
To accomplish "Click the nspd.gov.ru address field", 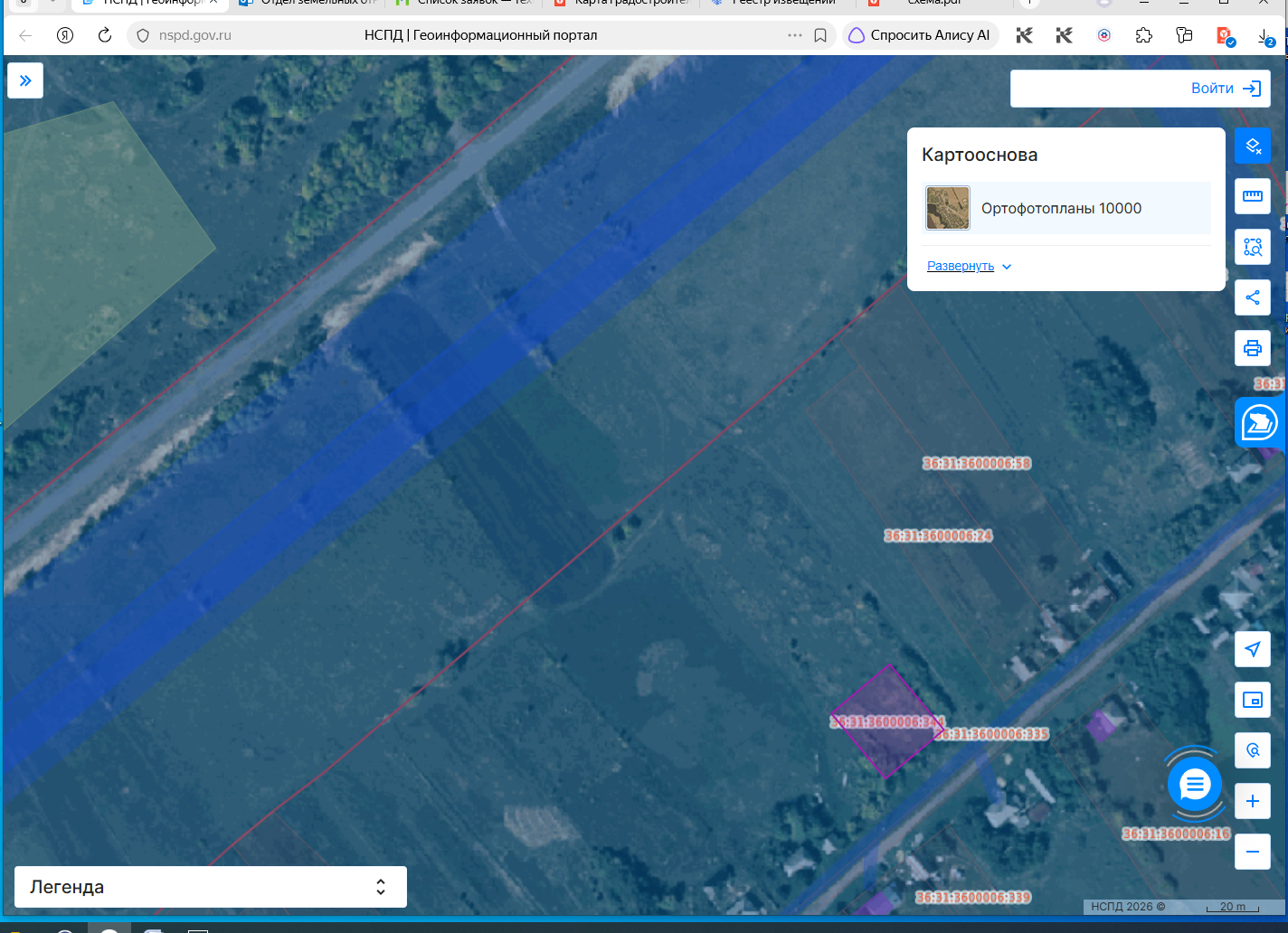I will (x=194, y=35).
